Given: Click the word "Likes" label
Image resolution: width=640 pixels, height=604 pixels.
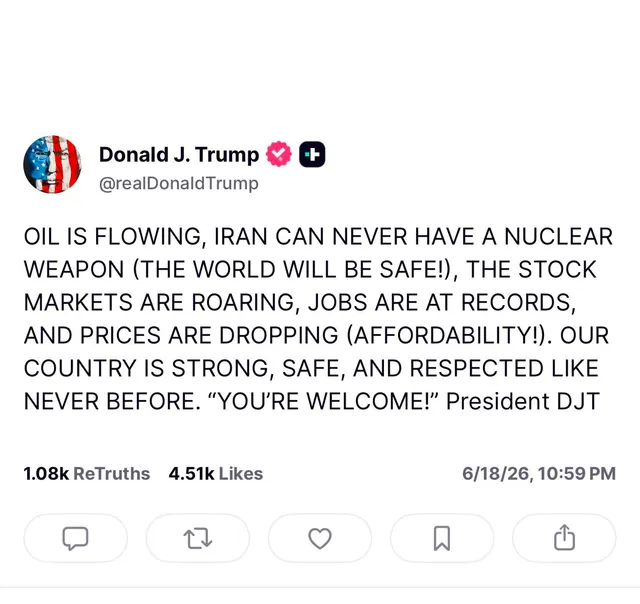Looking at the screenshot, I should tap(241, 474).
